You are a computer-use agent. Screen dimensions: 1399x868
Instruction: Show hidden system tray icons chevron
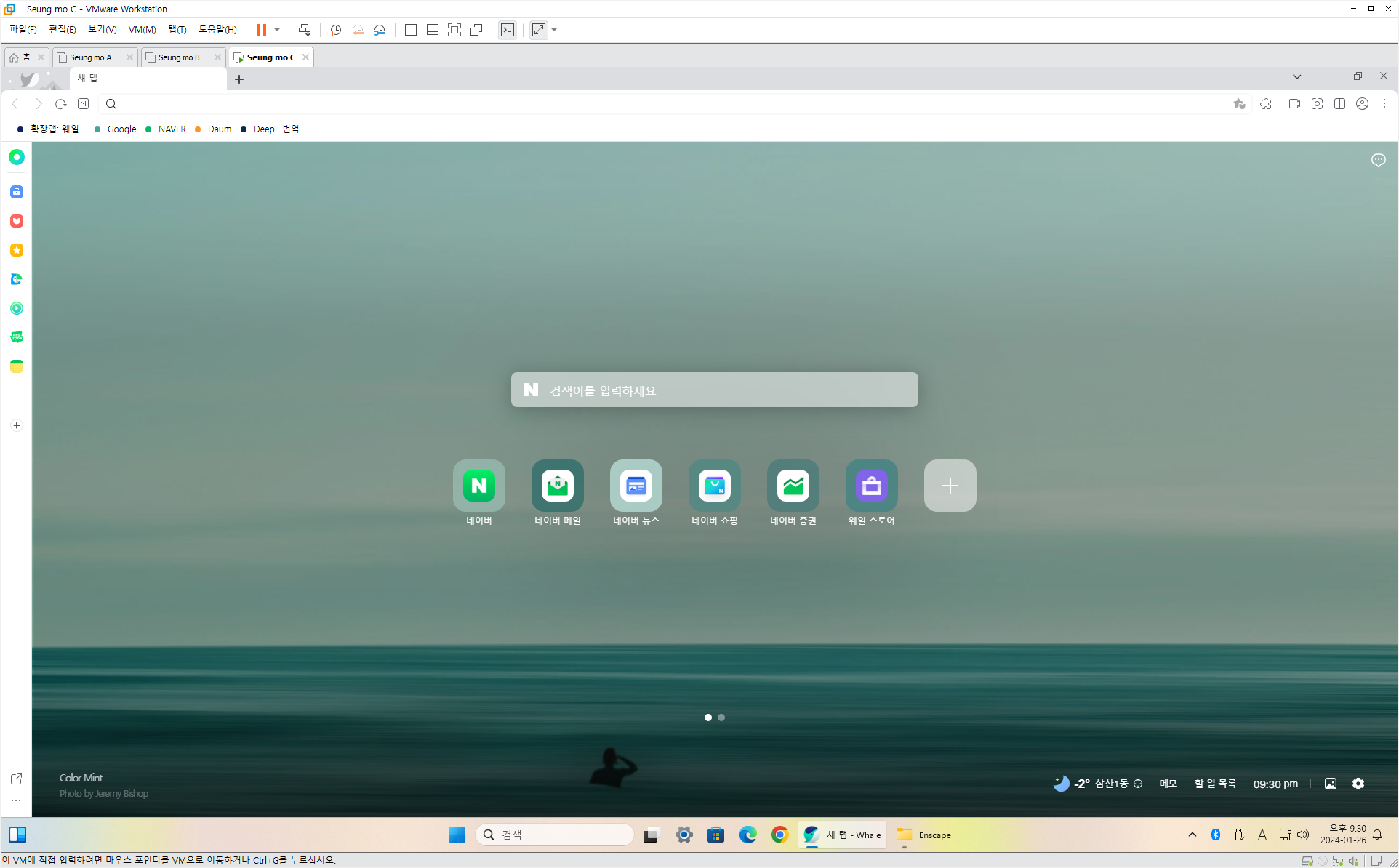click(1192, 835)
